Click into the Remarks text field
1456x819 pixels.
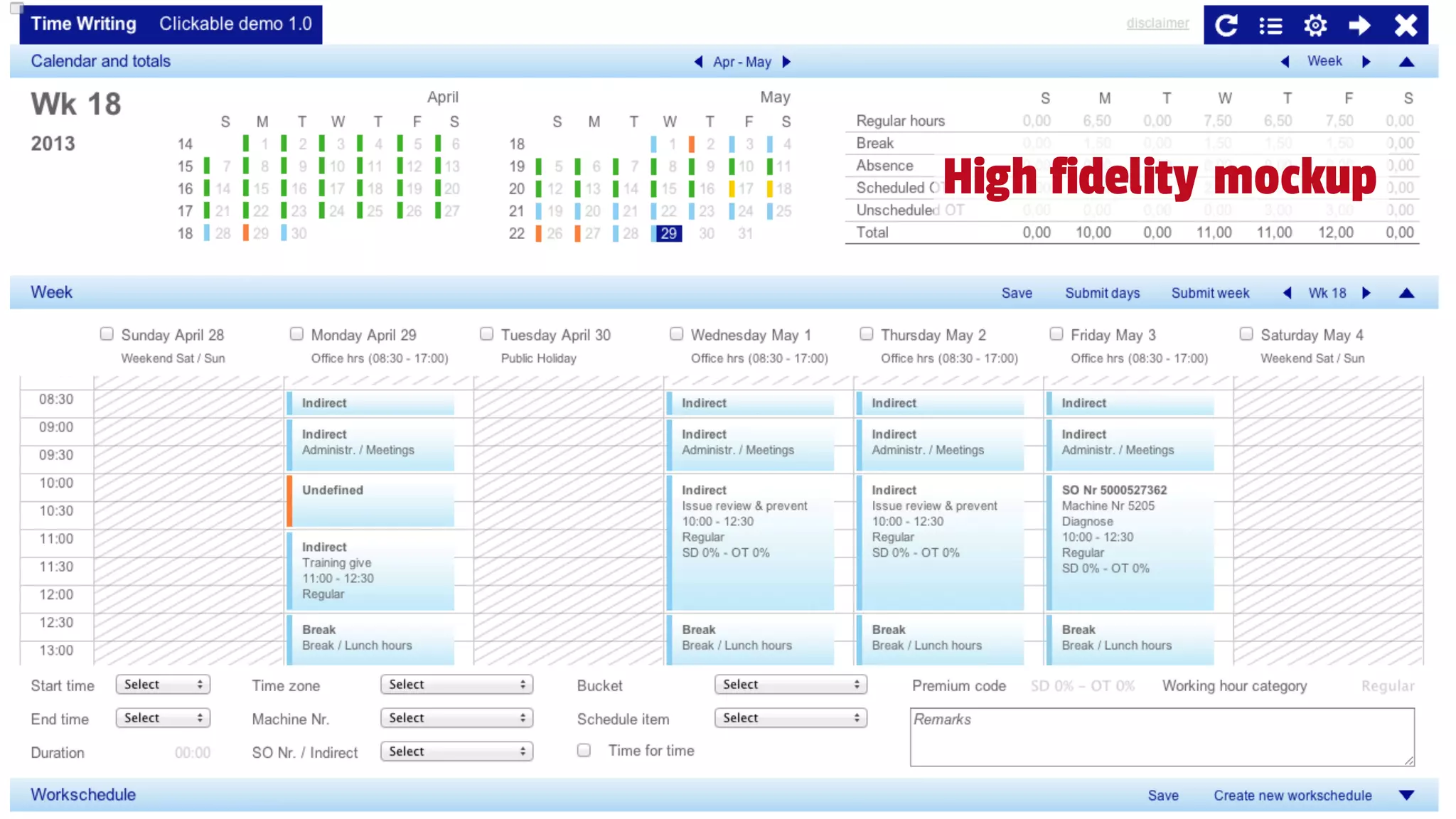(1162, 737)
